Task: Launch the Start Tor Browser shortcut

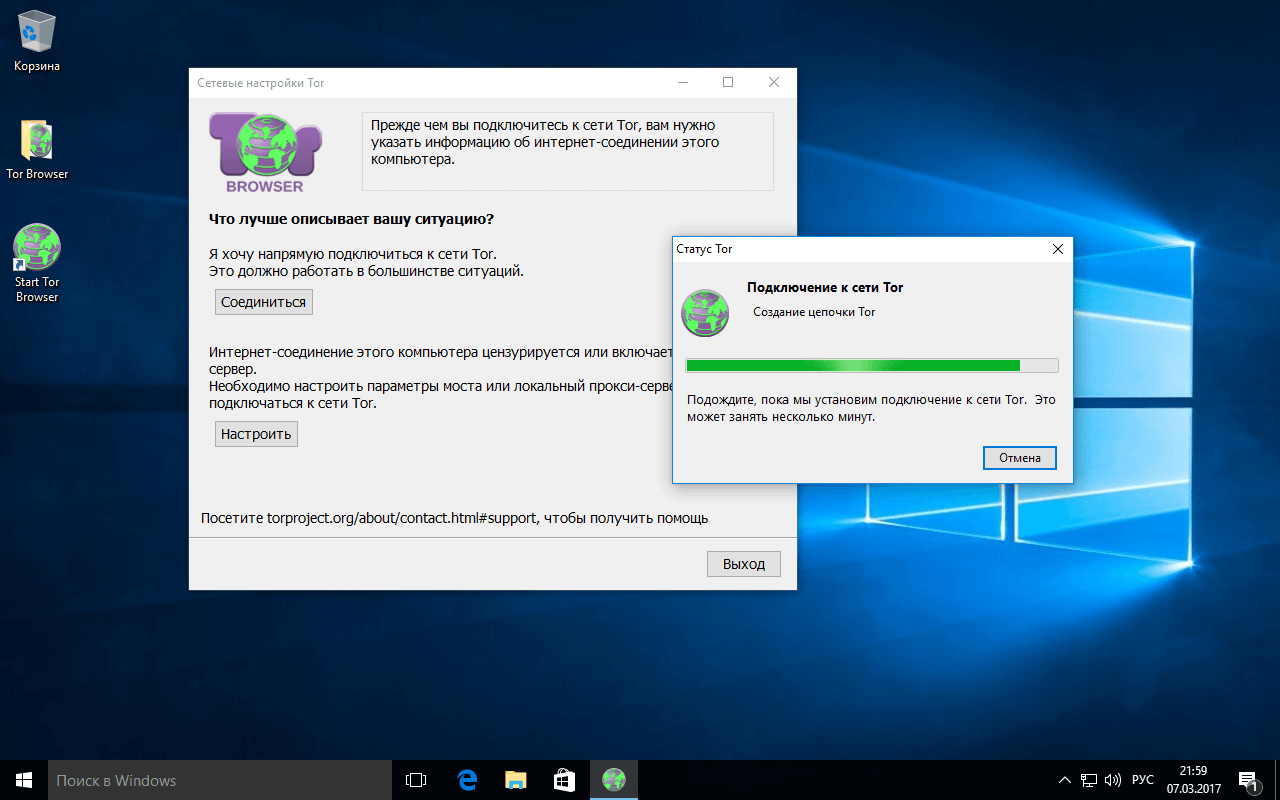Action: [x=37, y=263]
